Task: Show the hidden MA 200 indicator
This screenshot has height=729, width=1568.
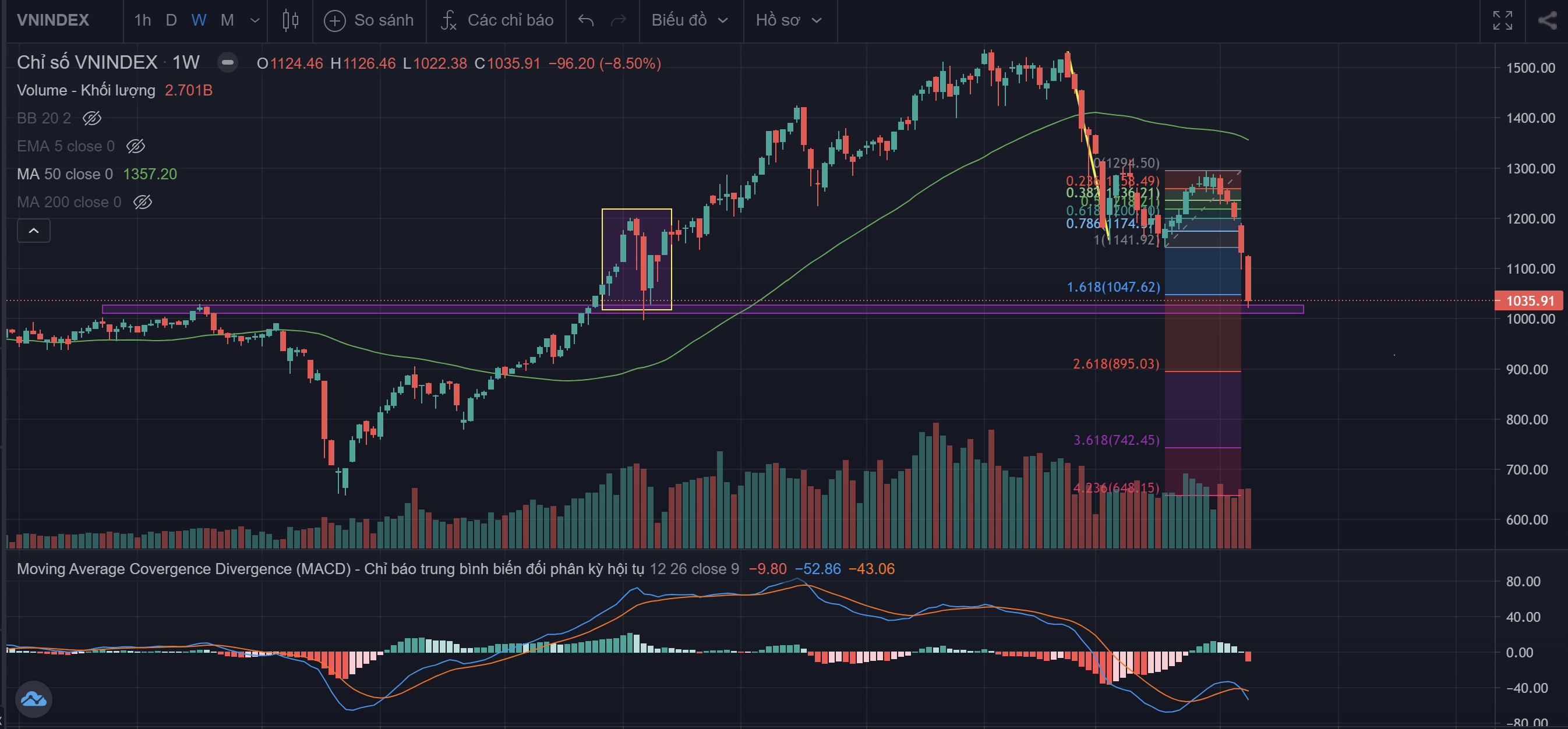Action: click(x=143, y=202)
